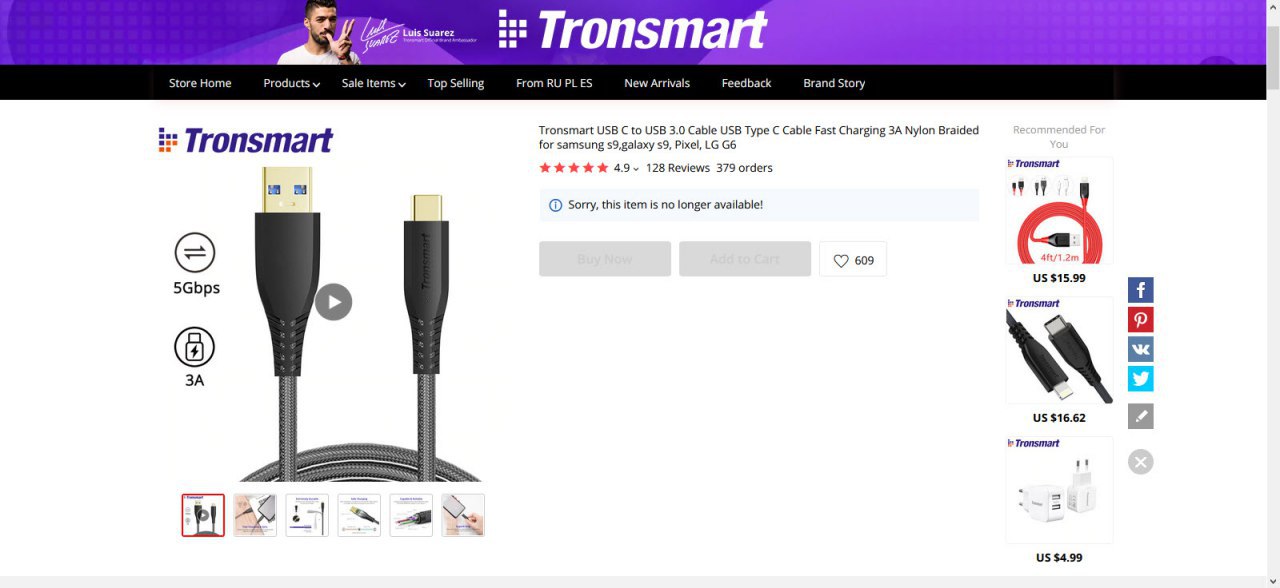Close the floating share sidebar
This screenshot has width=1280, height=588.
1140,461
